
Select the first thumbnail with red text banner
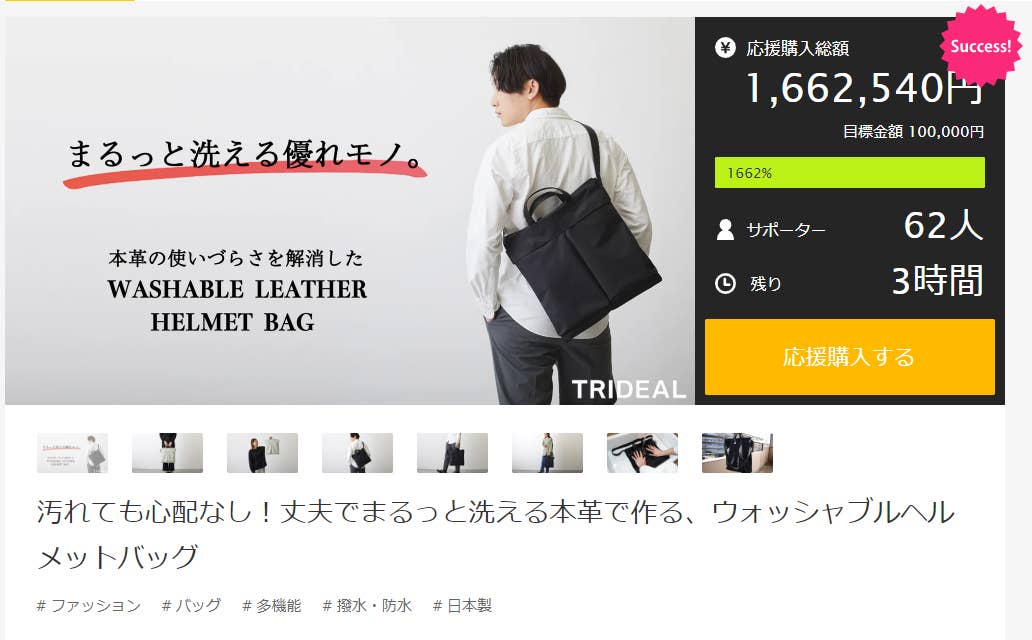72,452
